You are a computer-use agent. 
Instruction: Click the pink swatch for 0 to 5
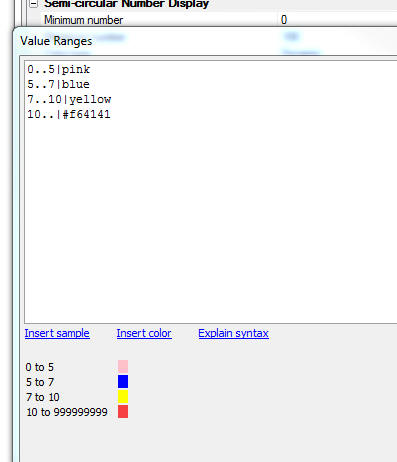point(123,367)
